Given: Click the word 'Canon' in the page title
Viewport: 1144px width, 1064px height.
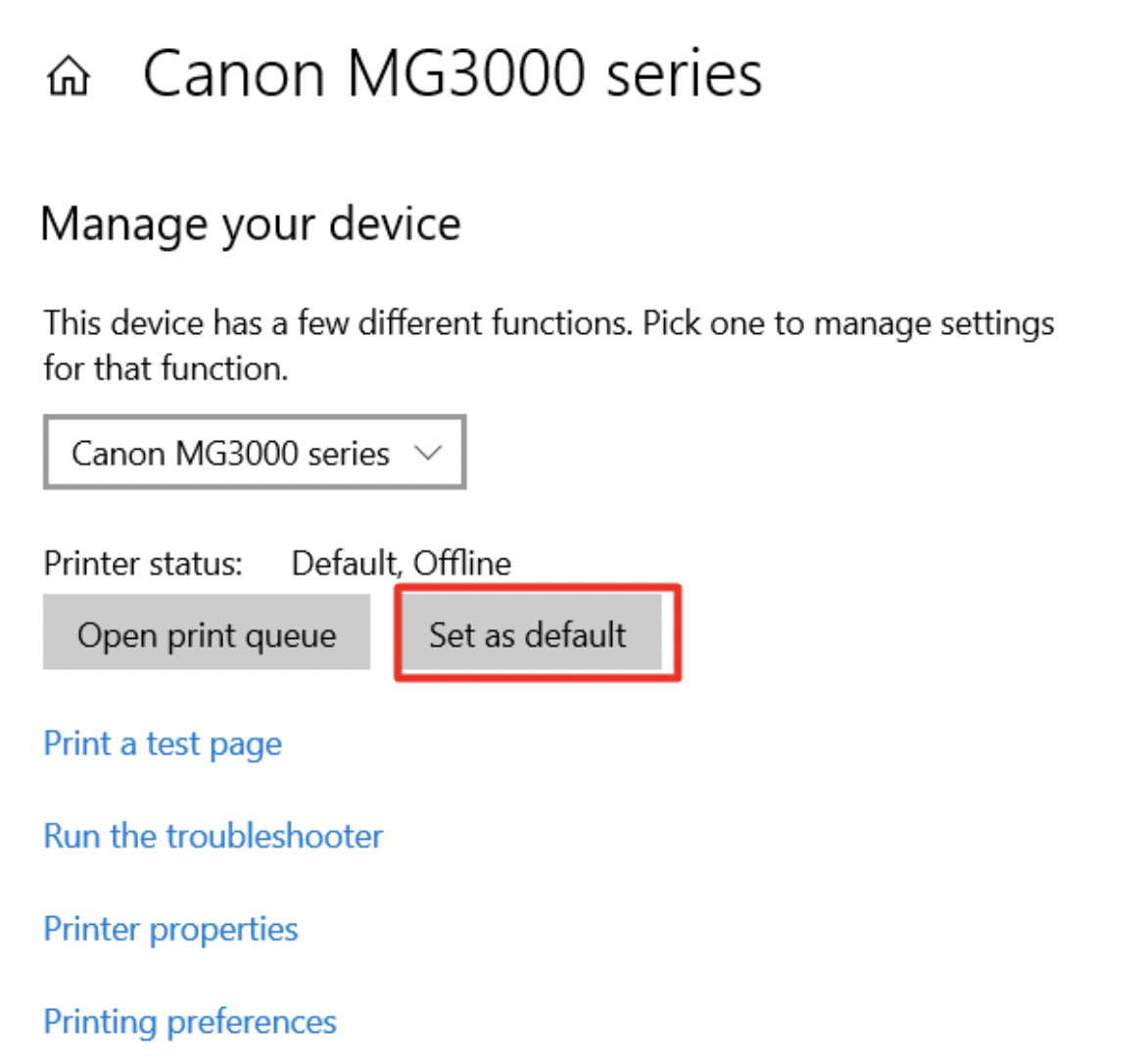Looking at the screenshot, I should pyautogui.click(x=234, y=74).
